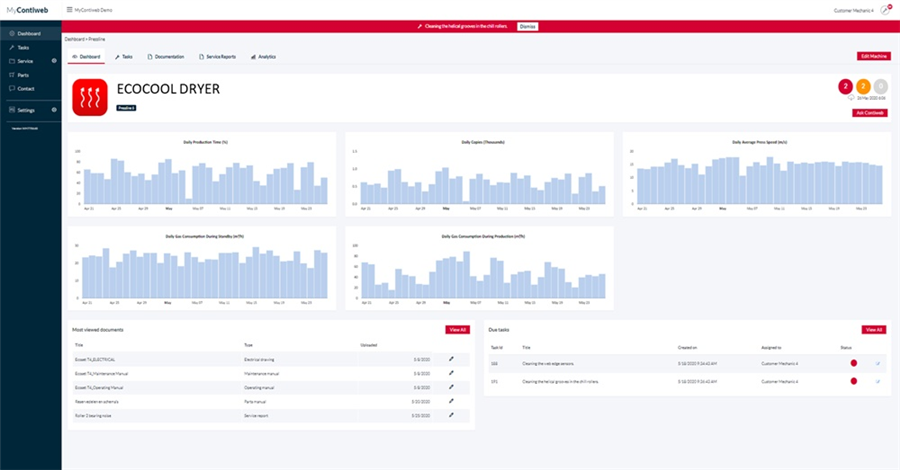Click the Pressline tag under Ecocool Dryer

pyautogui.click(x=126, y=108)
